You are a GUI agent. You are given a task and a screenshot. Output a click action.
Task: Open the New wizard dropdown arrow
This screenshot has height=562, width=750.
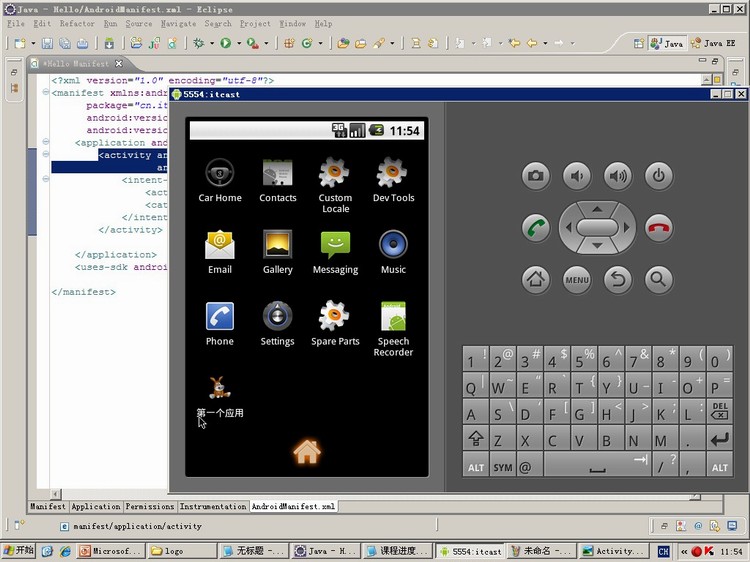[33, 43]
